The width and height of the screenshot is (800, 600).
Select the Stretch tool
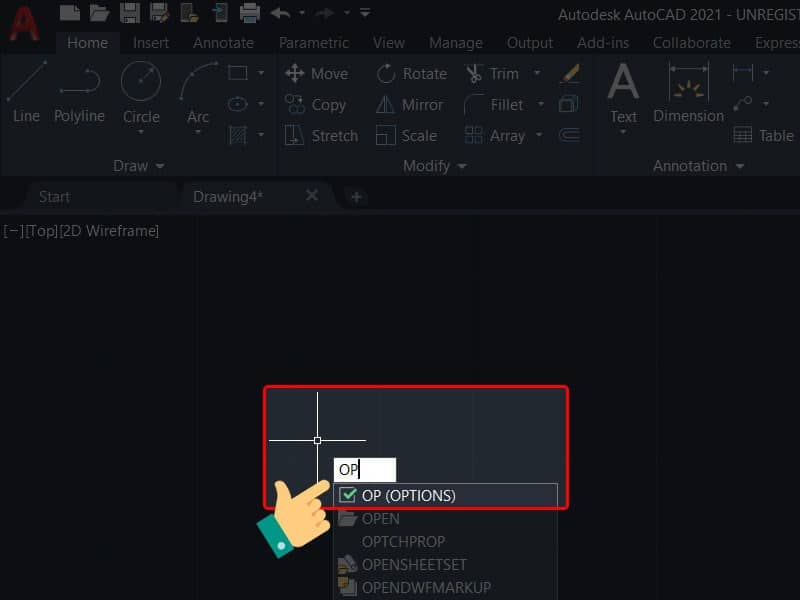click(322, 135)
